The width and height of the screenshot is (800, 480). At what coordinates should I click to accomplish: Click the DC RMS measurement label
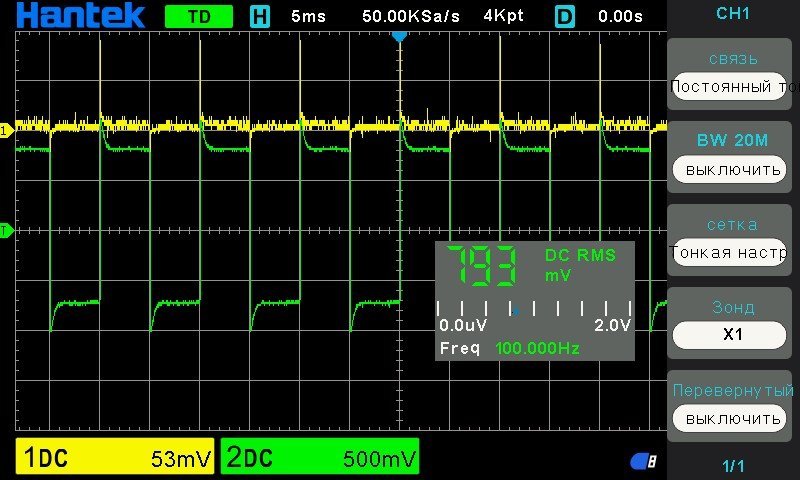click(x=580, y=255)
